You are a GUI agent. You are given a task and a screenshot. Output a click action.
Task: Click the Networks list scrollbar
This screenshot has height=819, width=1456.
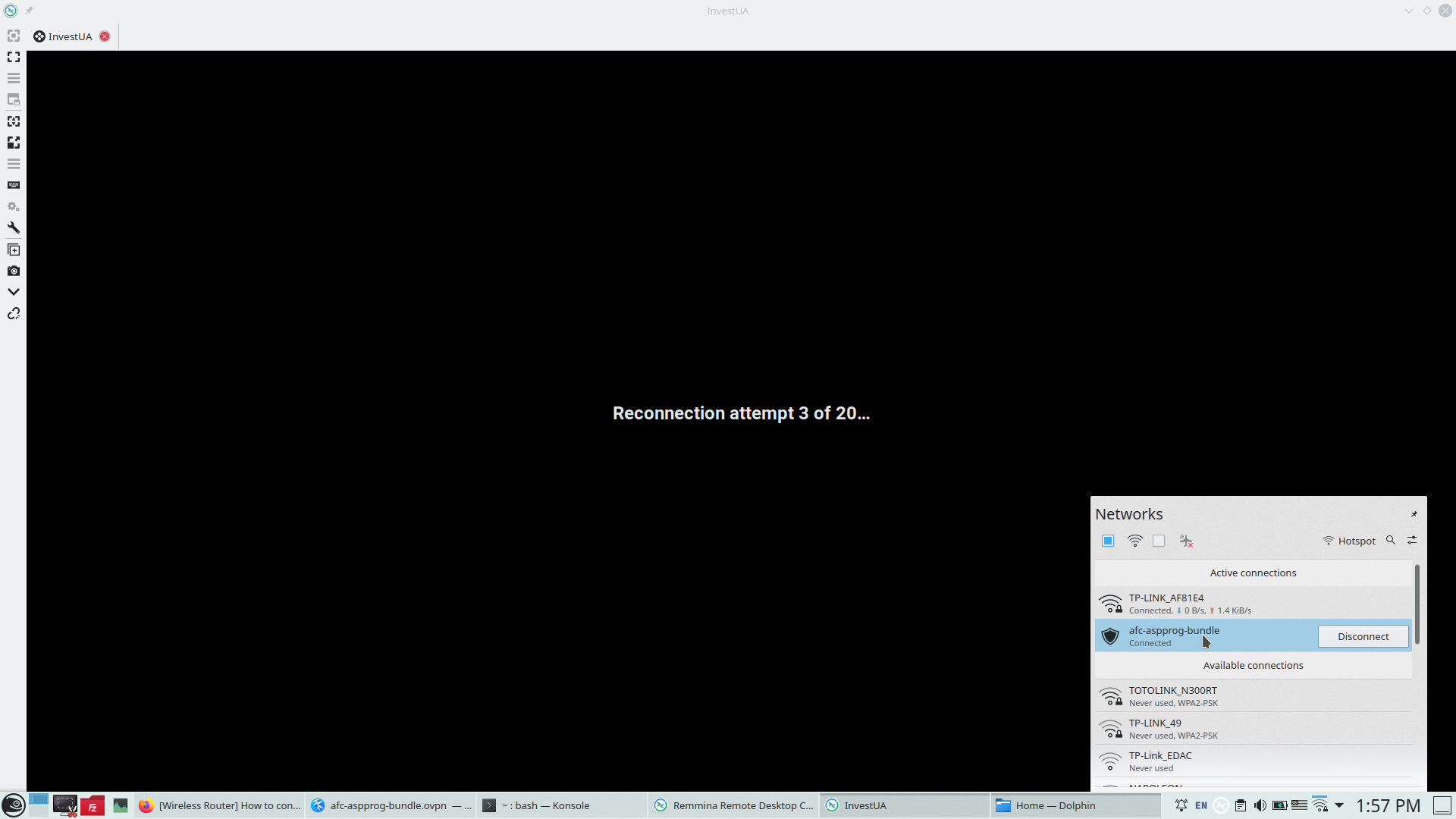coord(1417,604)
